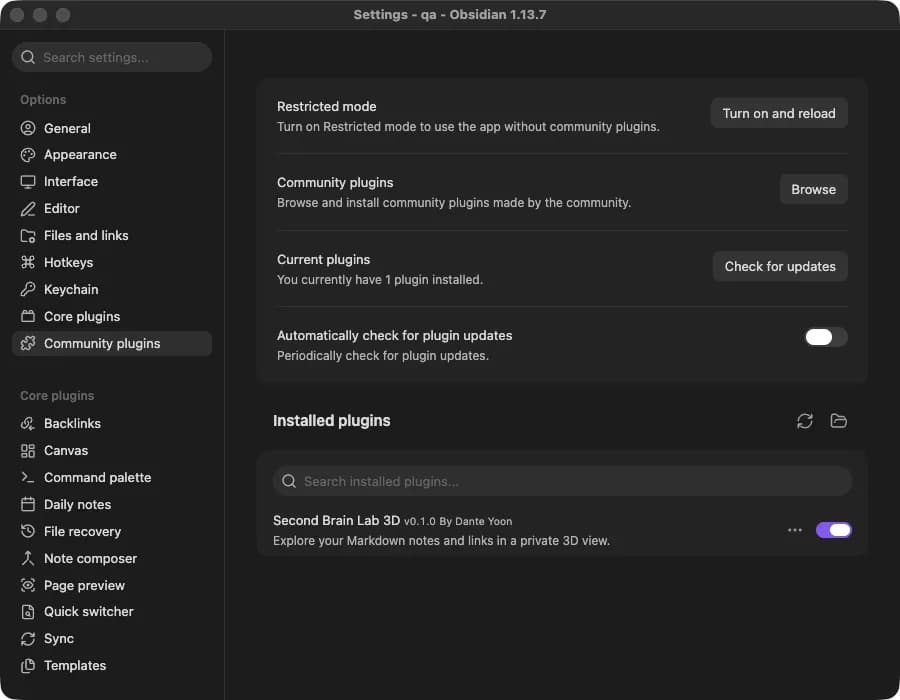
Task: Open options menu for Second Brain Lab 3D
Action: click(795, 530)
